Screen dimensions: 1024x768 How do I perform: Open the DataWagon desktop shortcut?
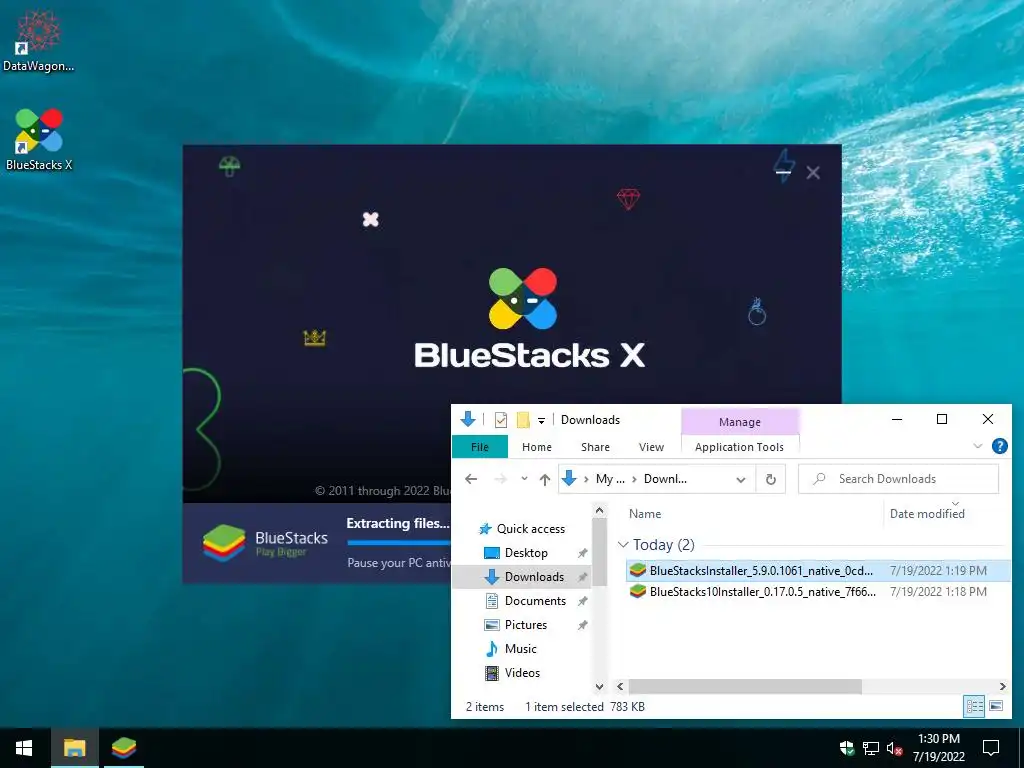pos(39,40)
